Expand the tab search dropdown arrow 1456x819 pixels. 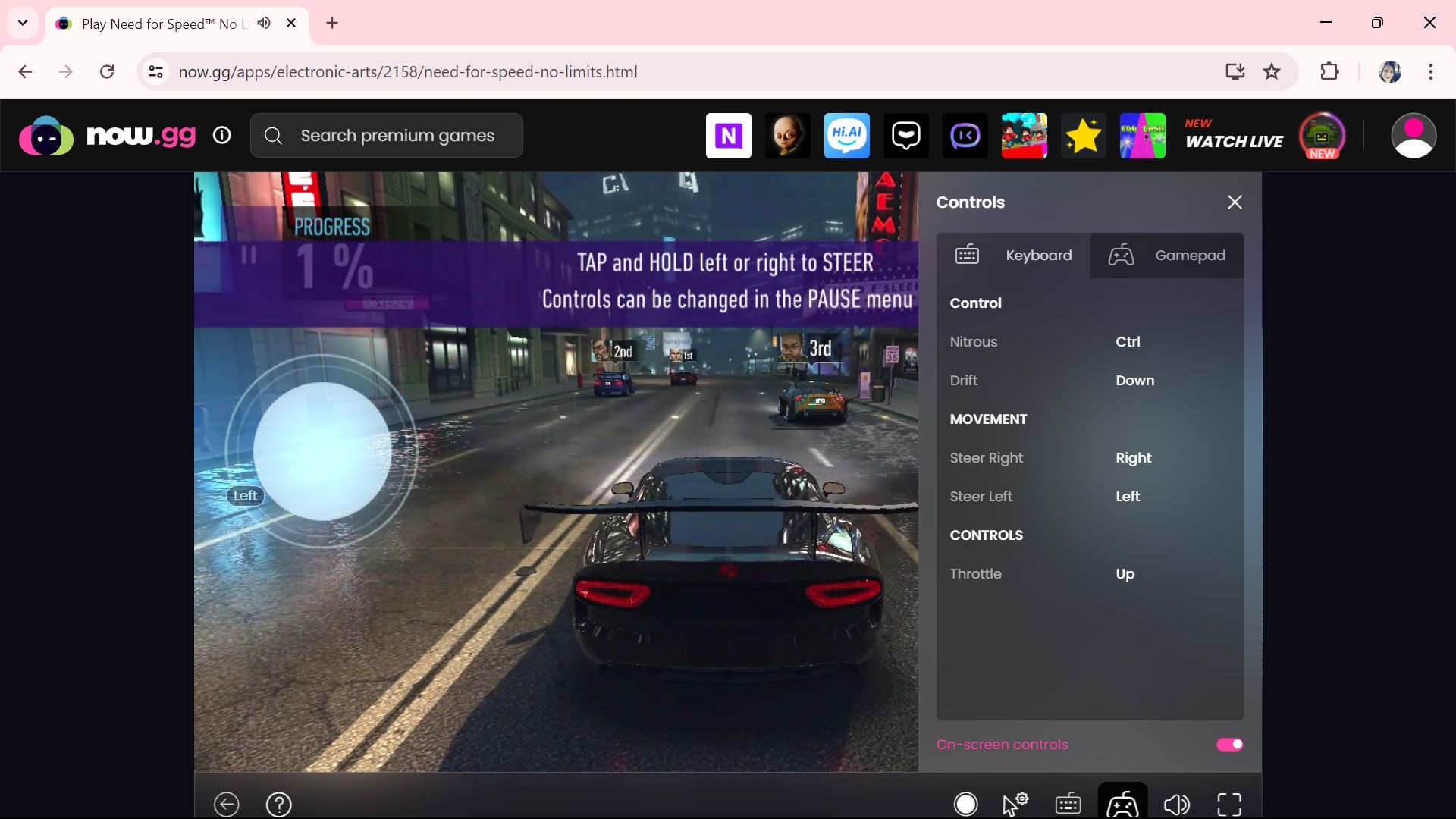tap(23, 23)
